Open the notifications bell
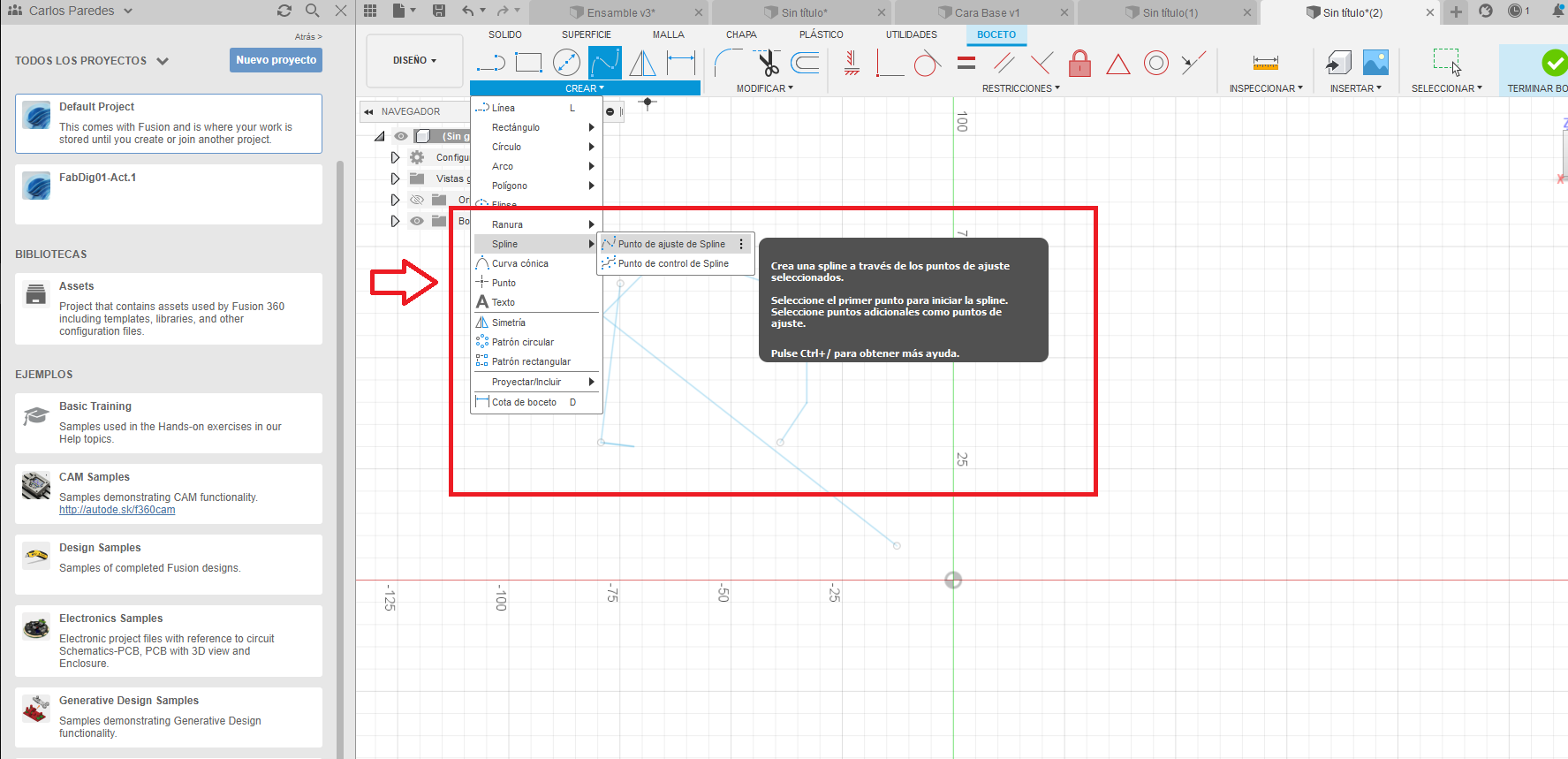 pos(1558,11)
